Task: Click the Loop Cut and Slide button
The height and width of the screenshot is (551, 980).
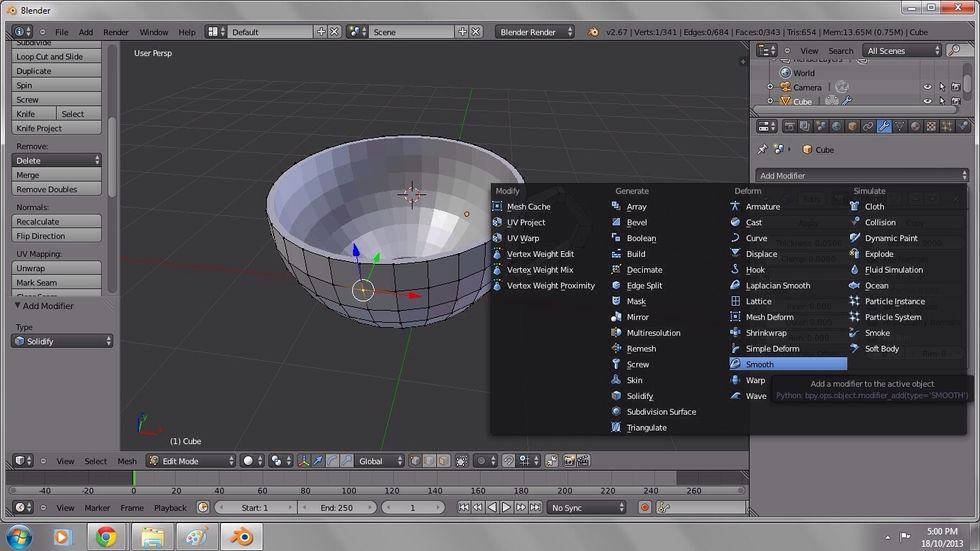Action: (56, 56)
